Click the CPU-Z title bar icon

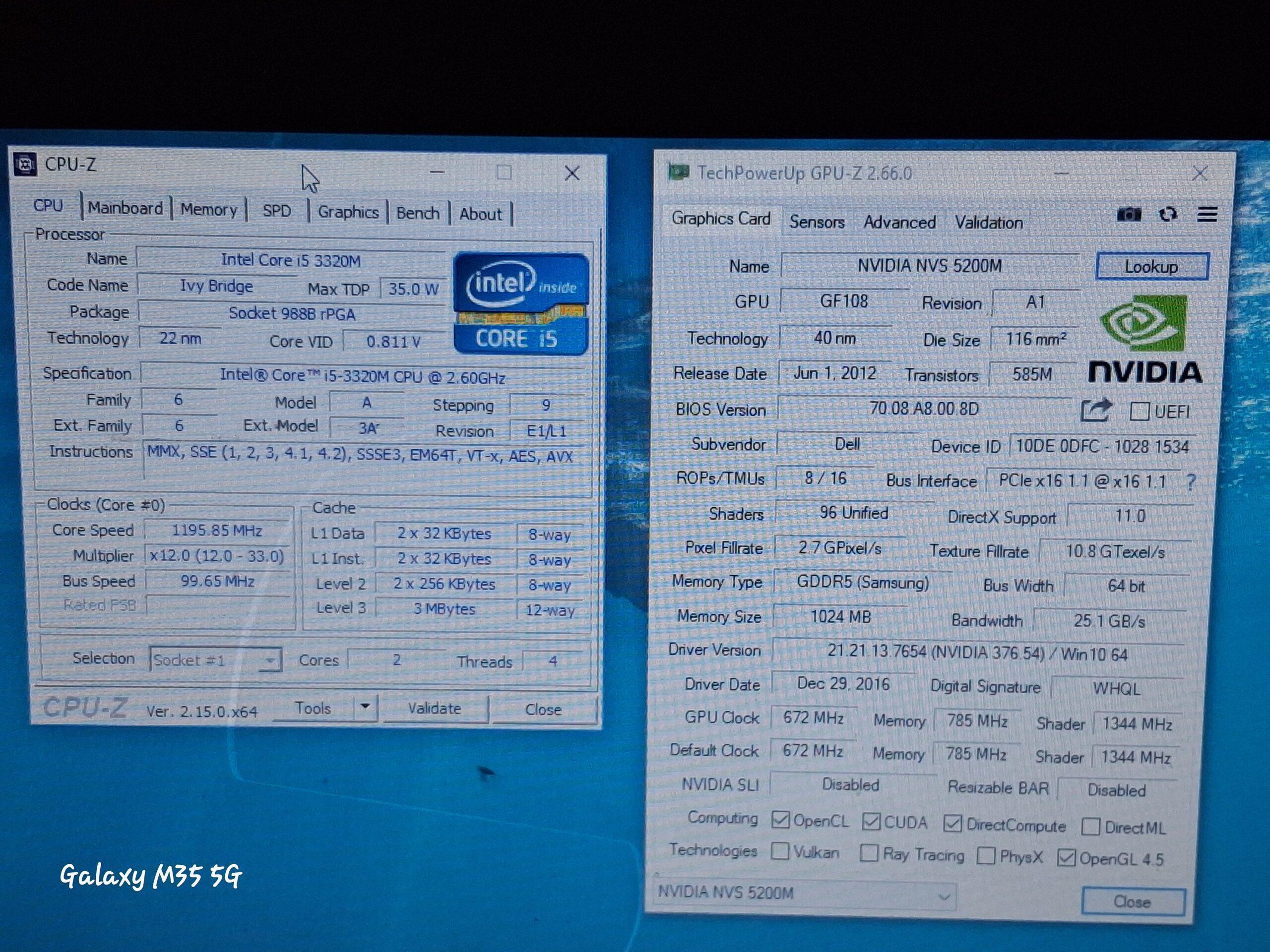[25, 165]
